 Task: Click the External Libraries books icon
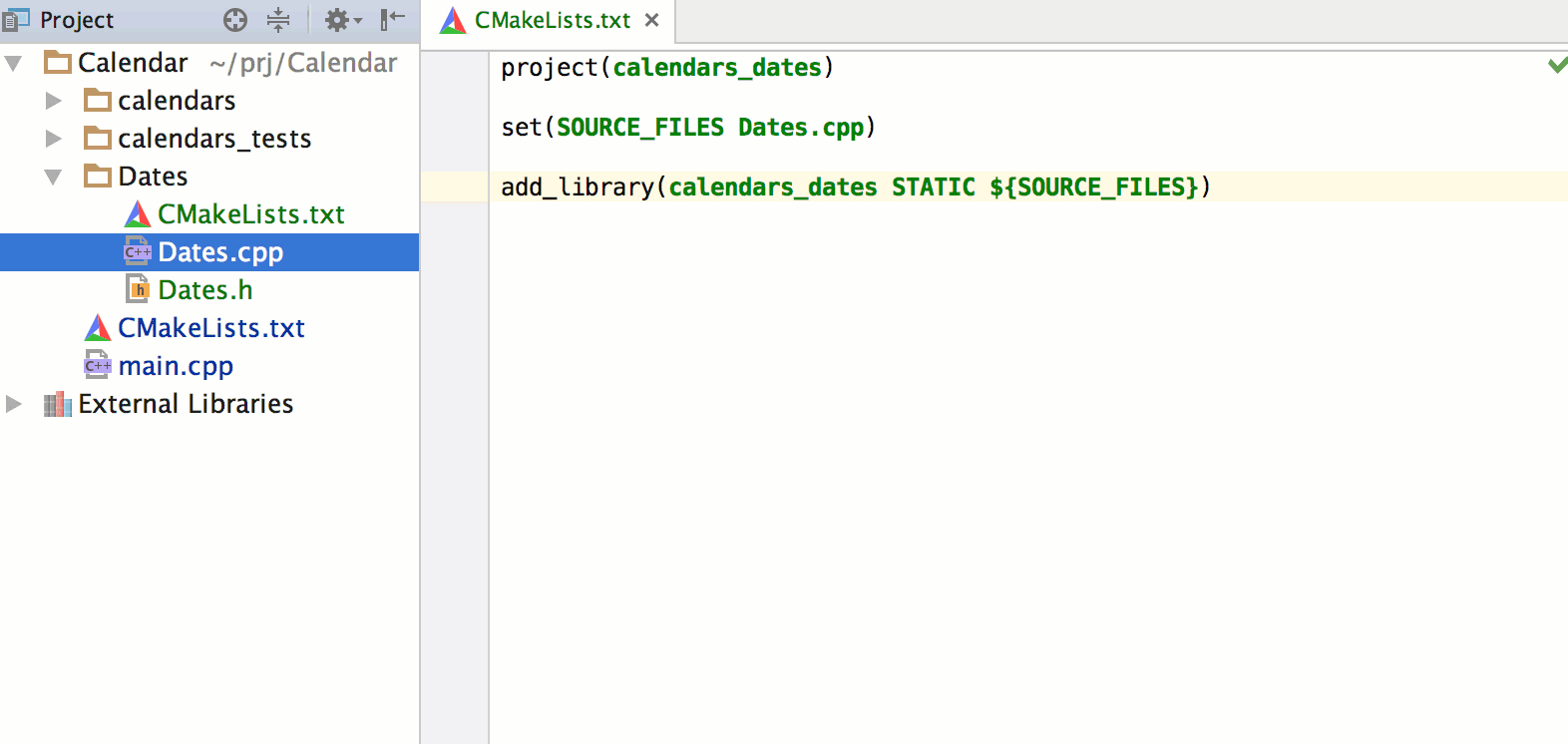tap(58, 404)
